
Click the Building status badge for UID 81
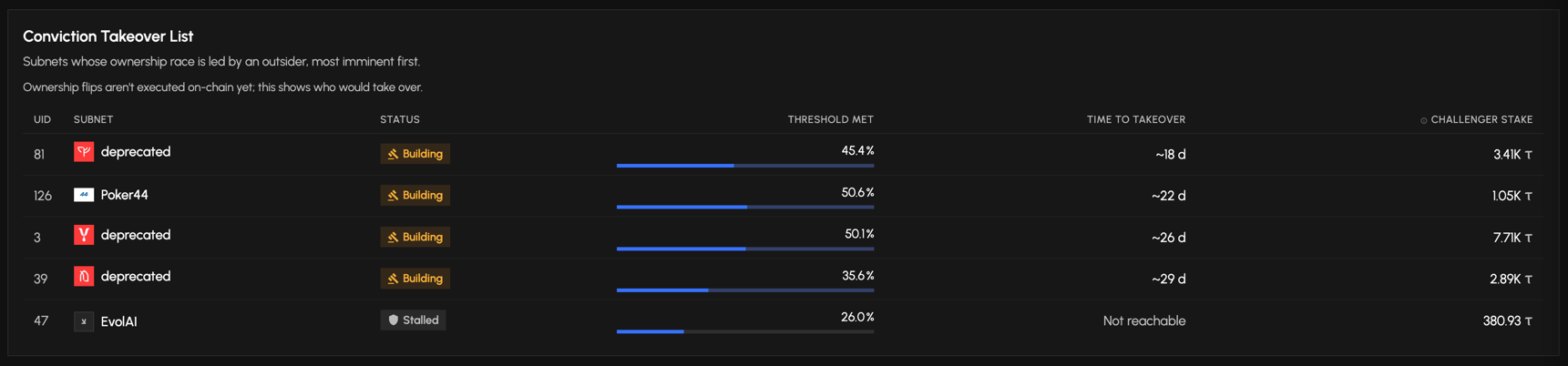click(415, 154)
